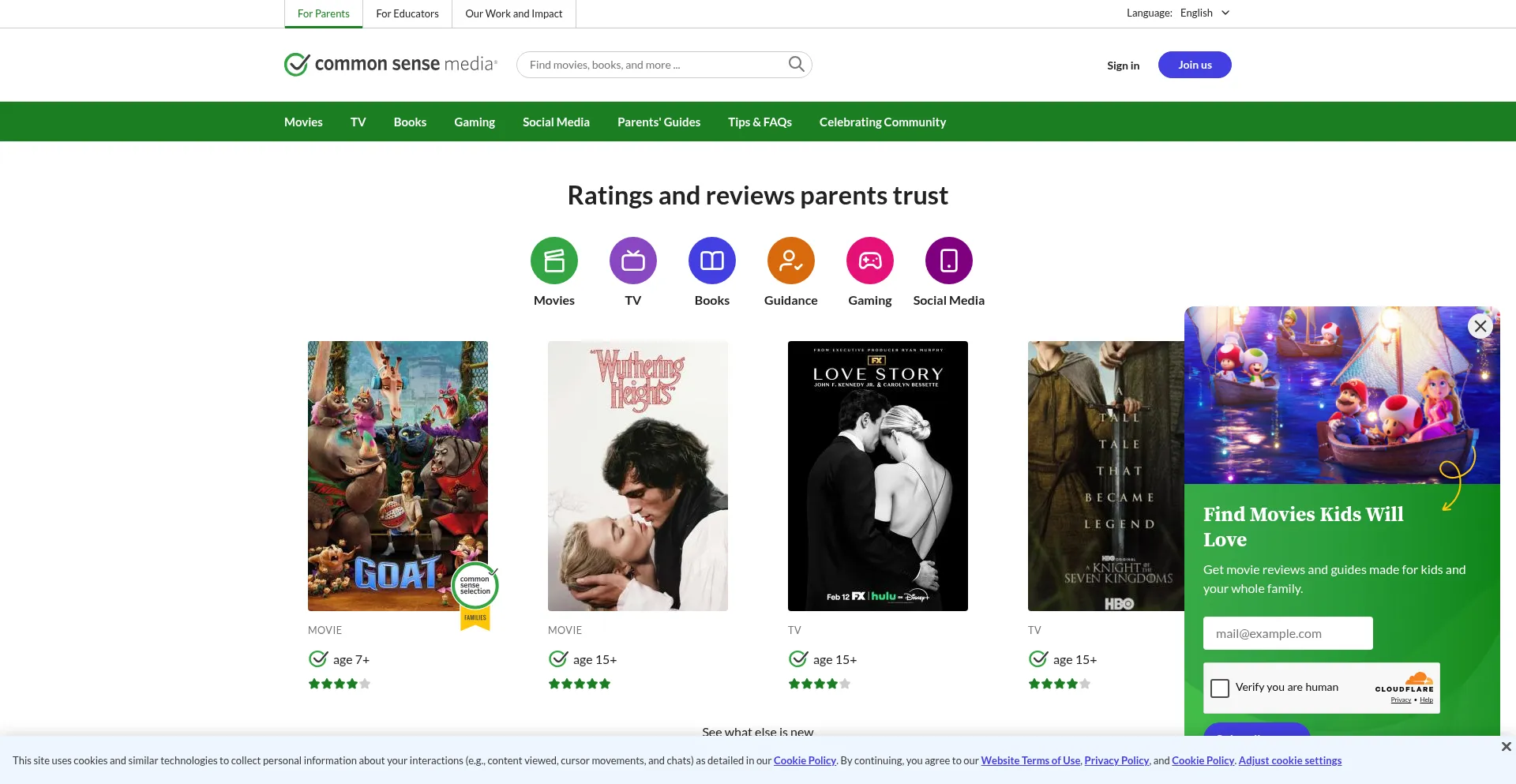Click the star rating under GOAT
This screenshot has width=1516, height=784.
click(340, 684)
